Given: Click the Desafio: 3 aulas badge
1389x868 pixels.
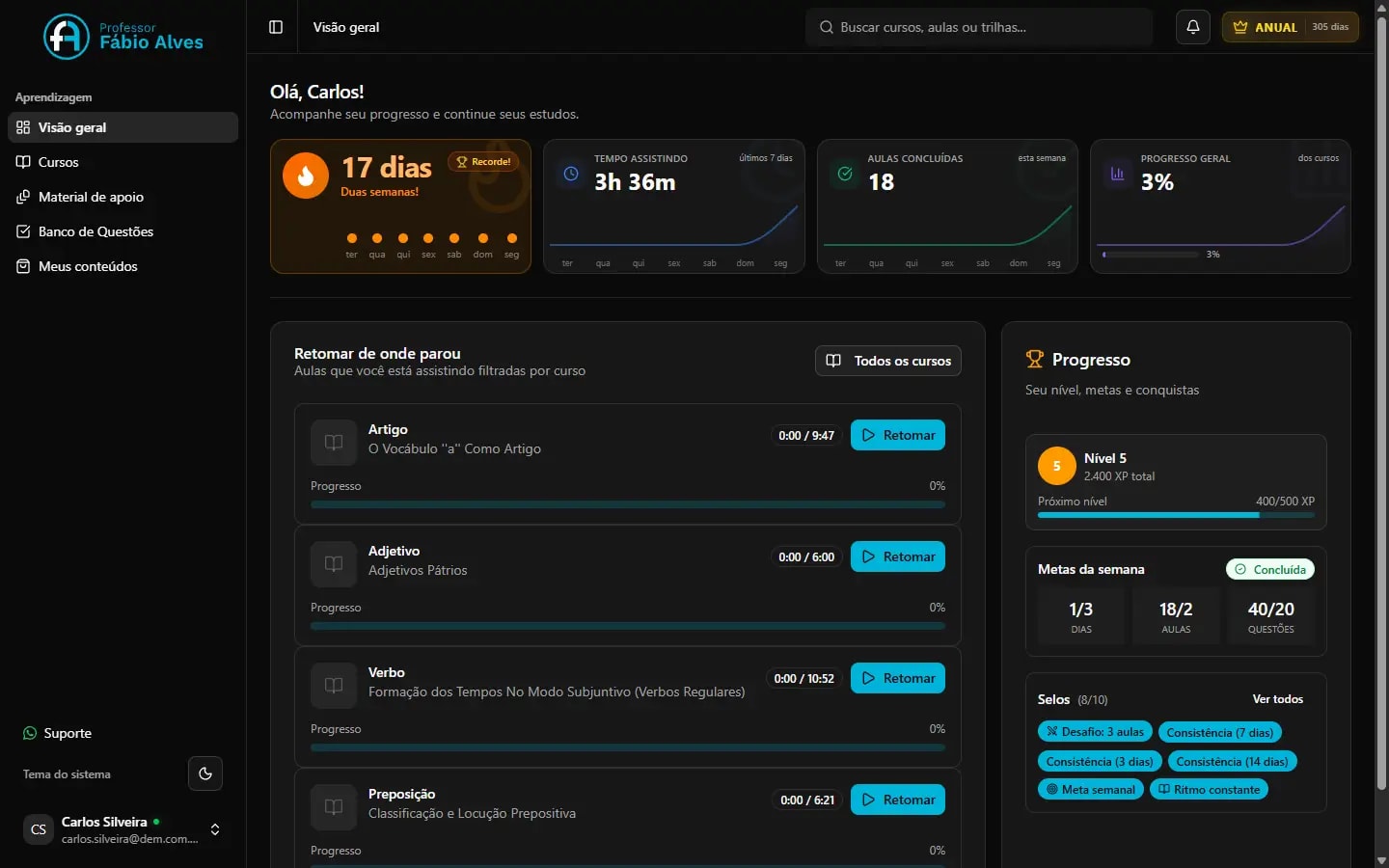Looking at the screenshot, I should pyautogui.click(x=1095, y=732).
